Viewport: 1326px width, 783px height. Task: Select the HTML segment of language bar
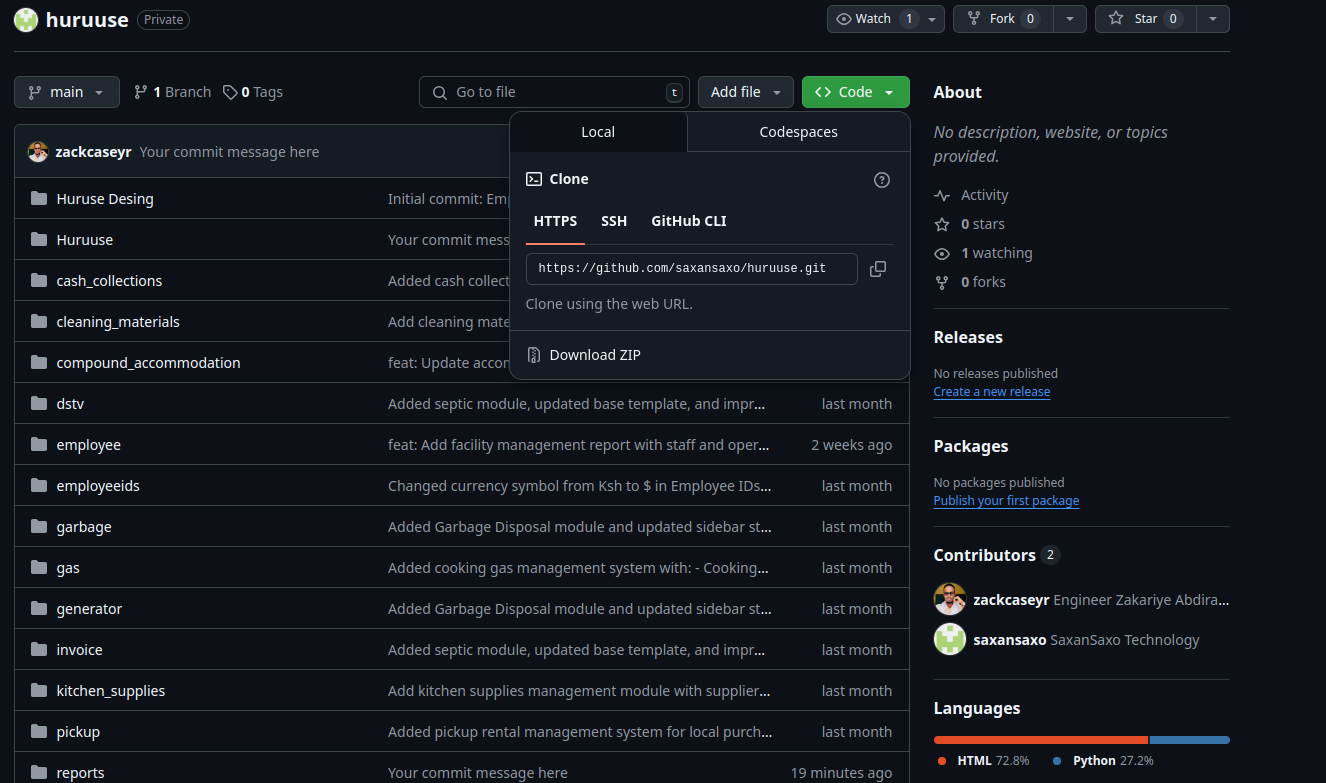(x=1041, y=740)
